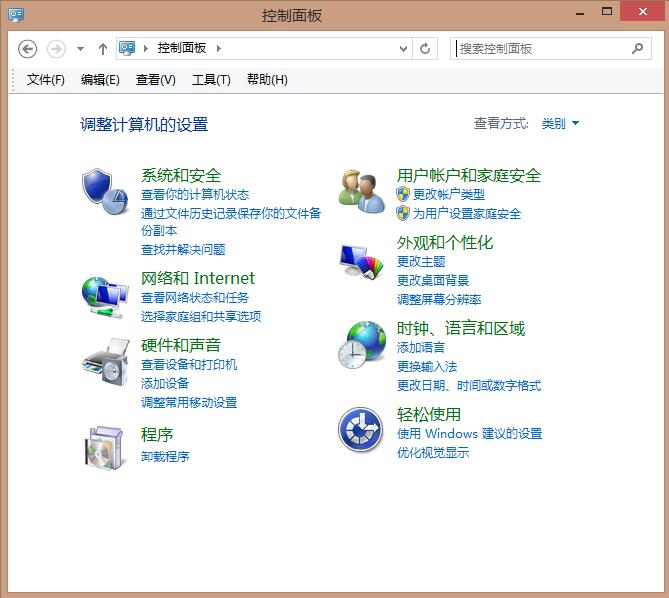Click 添加设备 link

click(165, 383)
